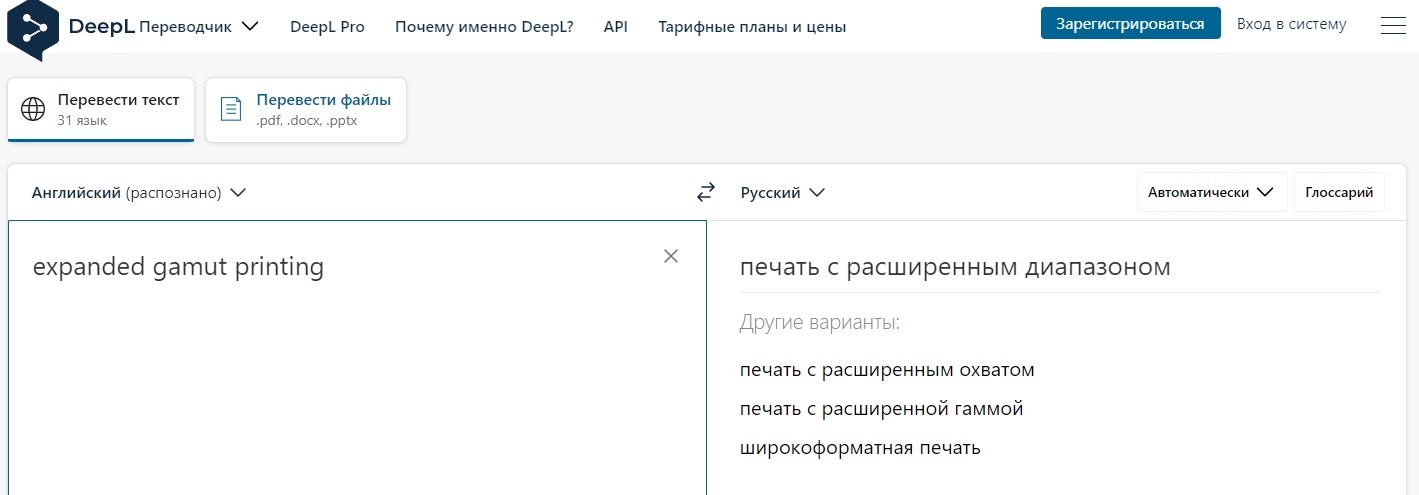Open Почему именно DeepL? menu item
The image size is (1419, 495).
pyautogui.click(x=484, y=27)
